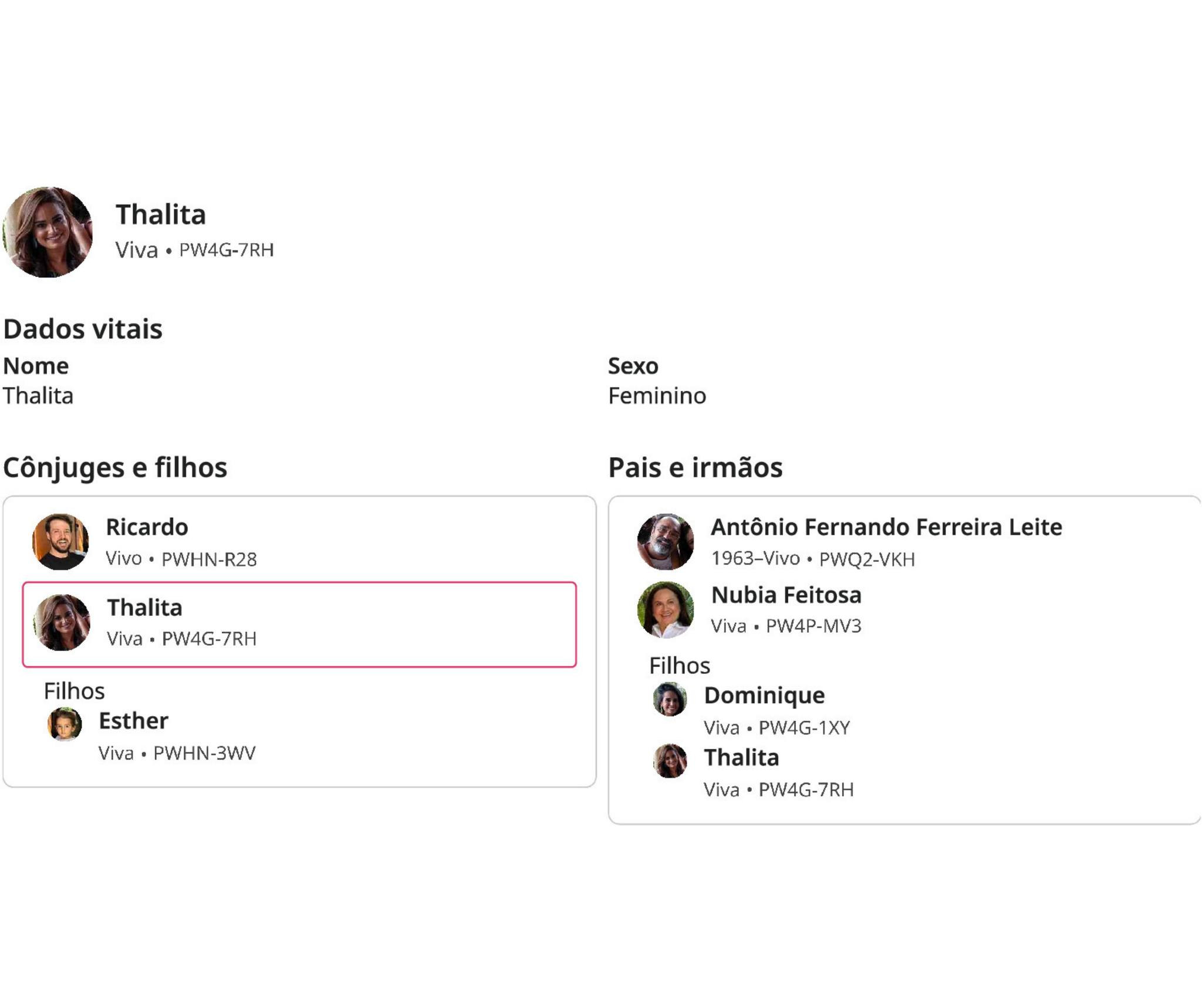
Task: Open Thalita's name listed below Dominique
Action: [741, 757]
